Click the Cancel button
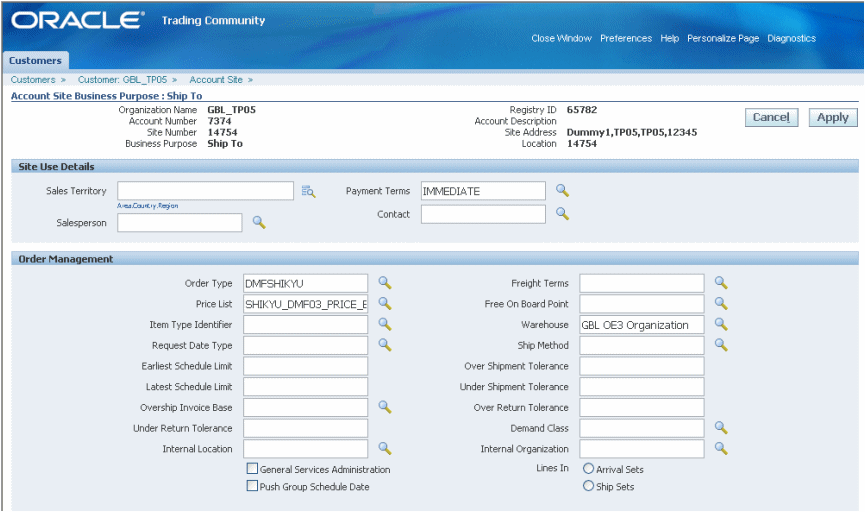Screen dimensions: 865x512 point(771,118)
